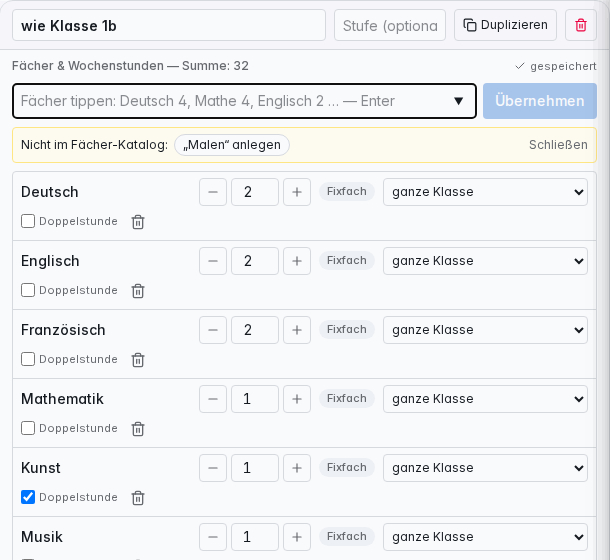Click the Französisch hours value field

coord(255,330)
